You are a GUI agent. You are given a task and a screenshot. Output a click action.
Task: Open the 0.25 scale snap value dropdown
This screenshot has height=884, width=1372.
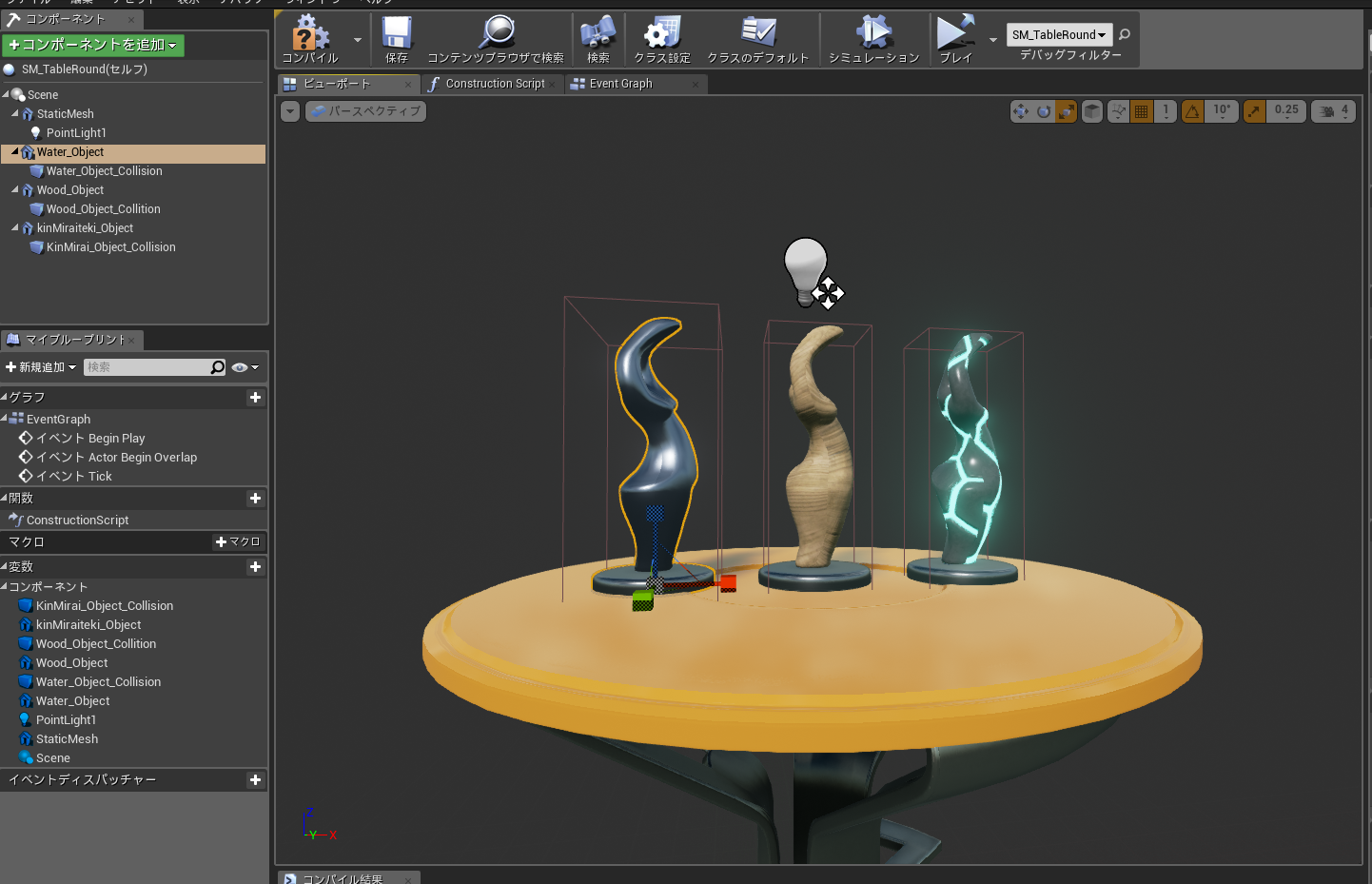point(1286,111)
